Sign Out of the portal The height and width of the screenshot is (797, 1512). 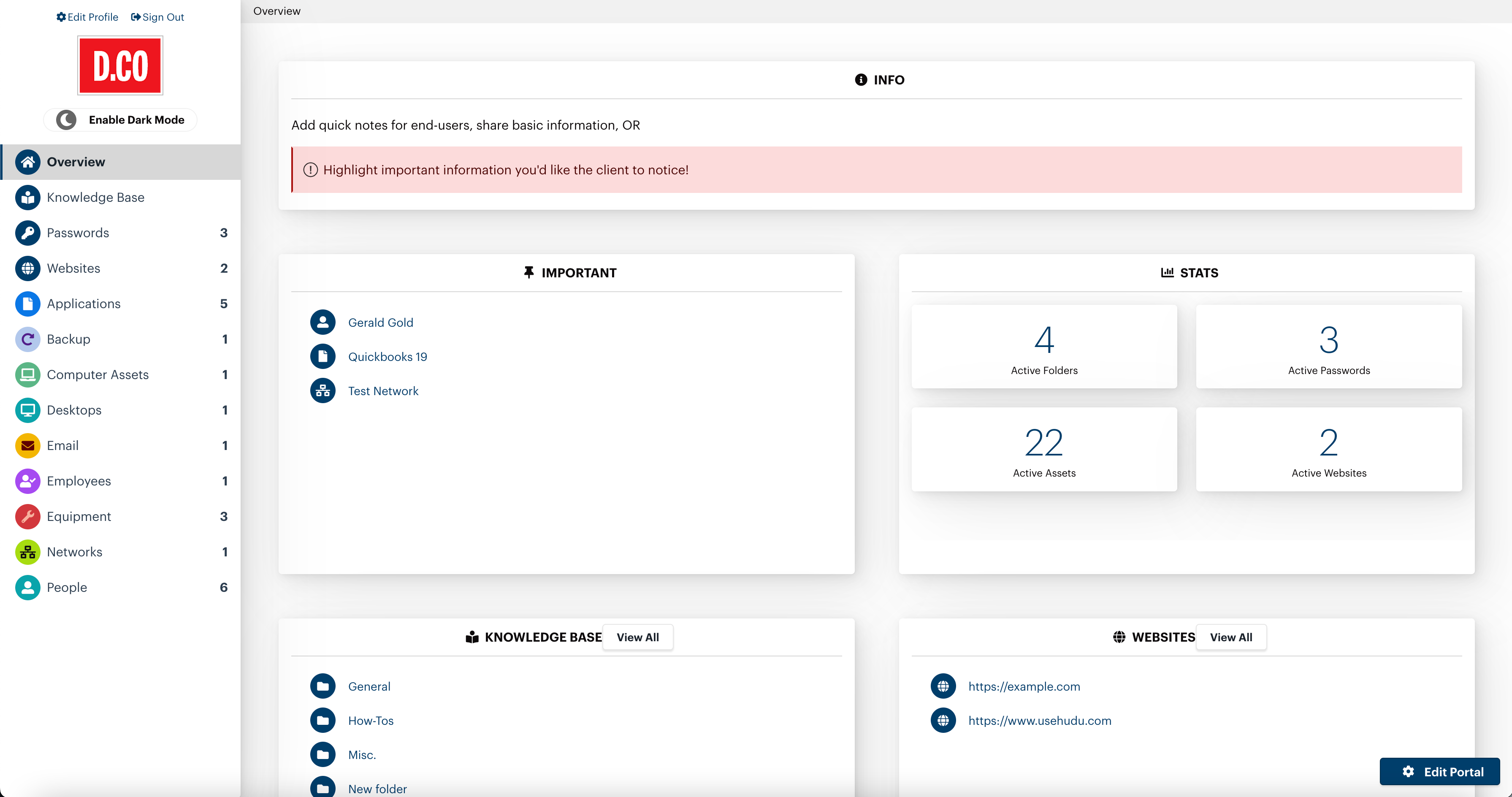click(x=157, y=17)
